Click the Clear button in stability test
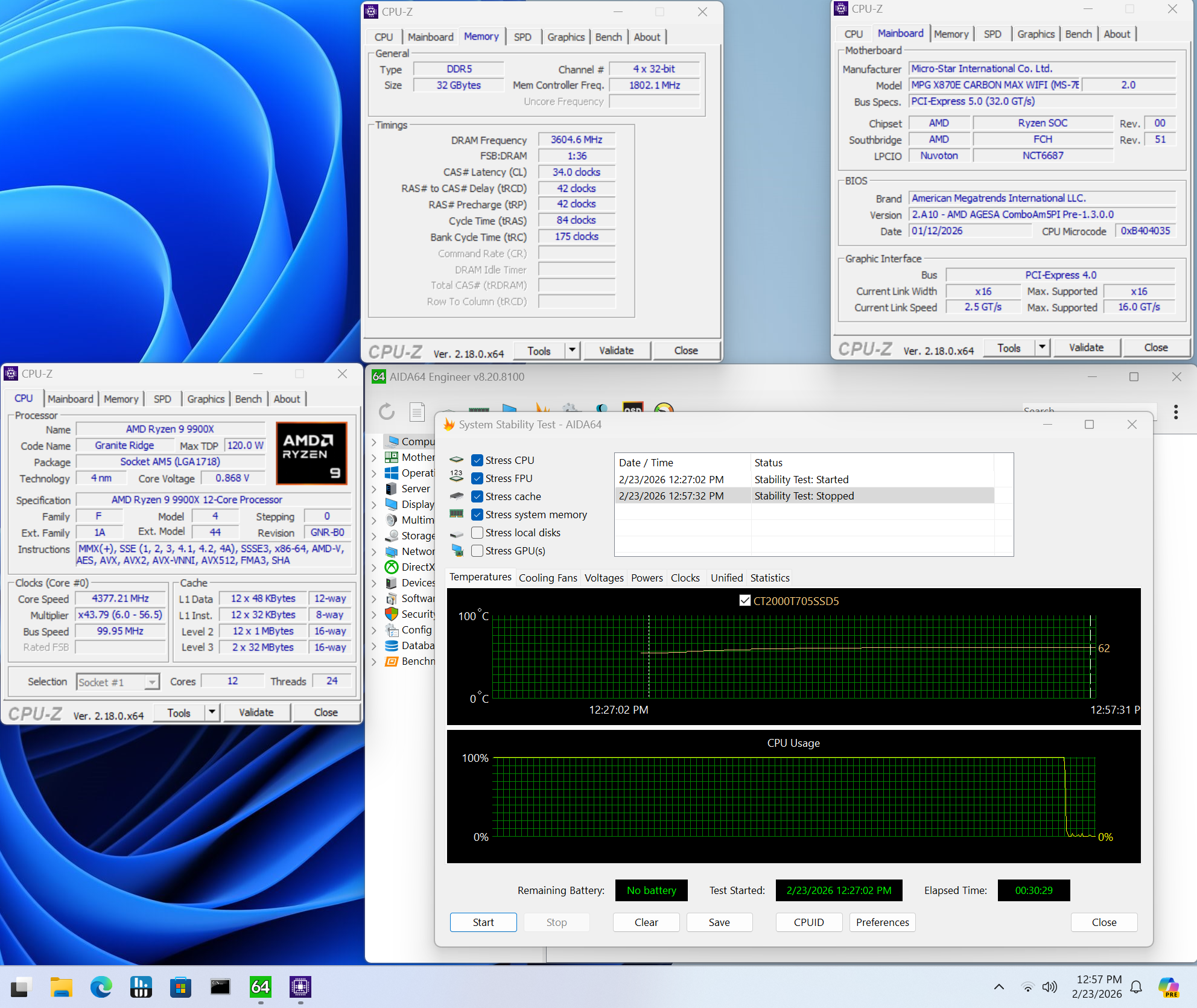This screenshot has width=1197, height=1008. (646, 922)
